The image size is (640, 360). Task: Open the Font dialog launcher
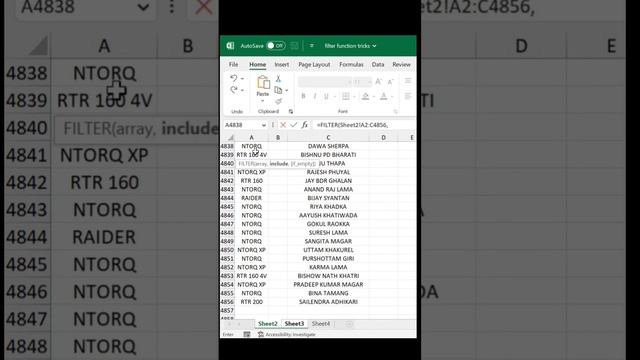[395, 111]
